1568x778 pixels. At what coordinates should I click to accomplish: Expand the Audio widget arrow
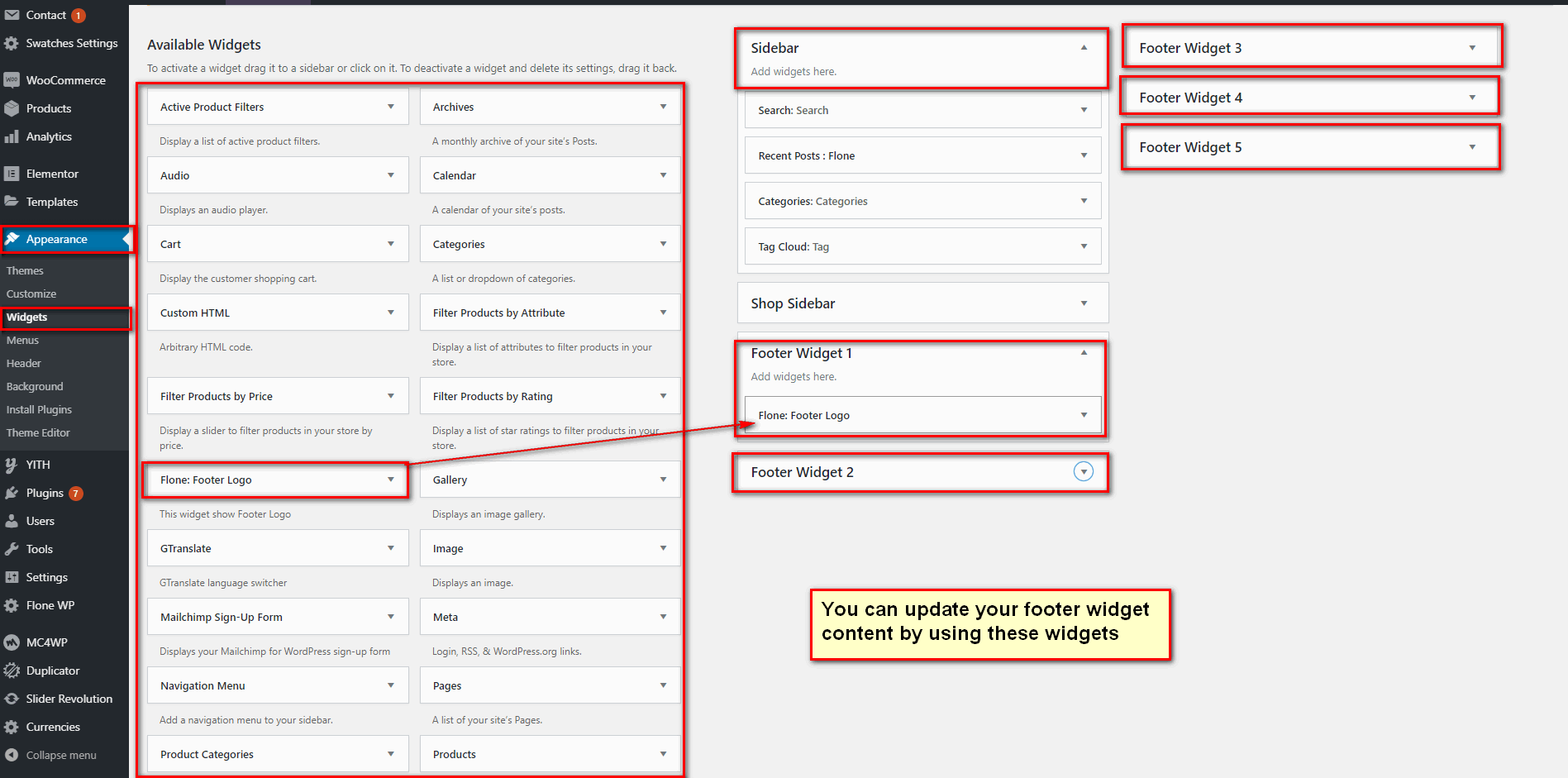coord(391,175)
